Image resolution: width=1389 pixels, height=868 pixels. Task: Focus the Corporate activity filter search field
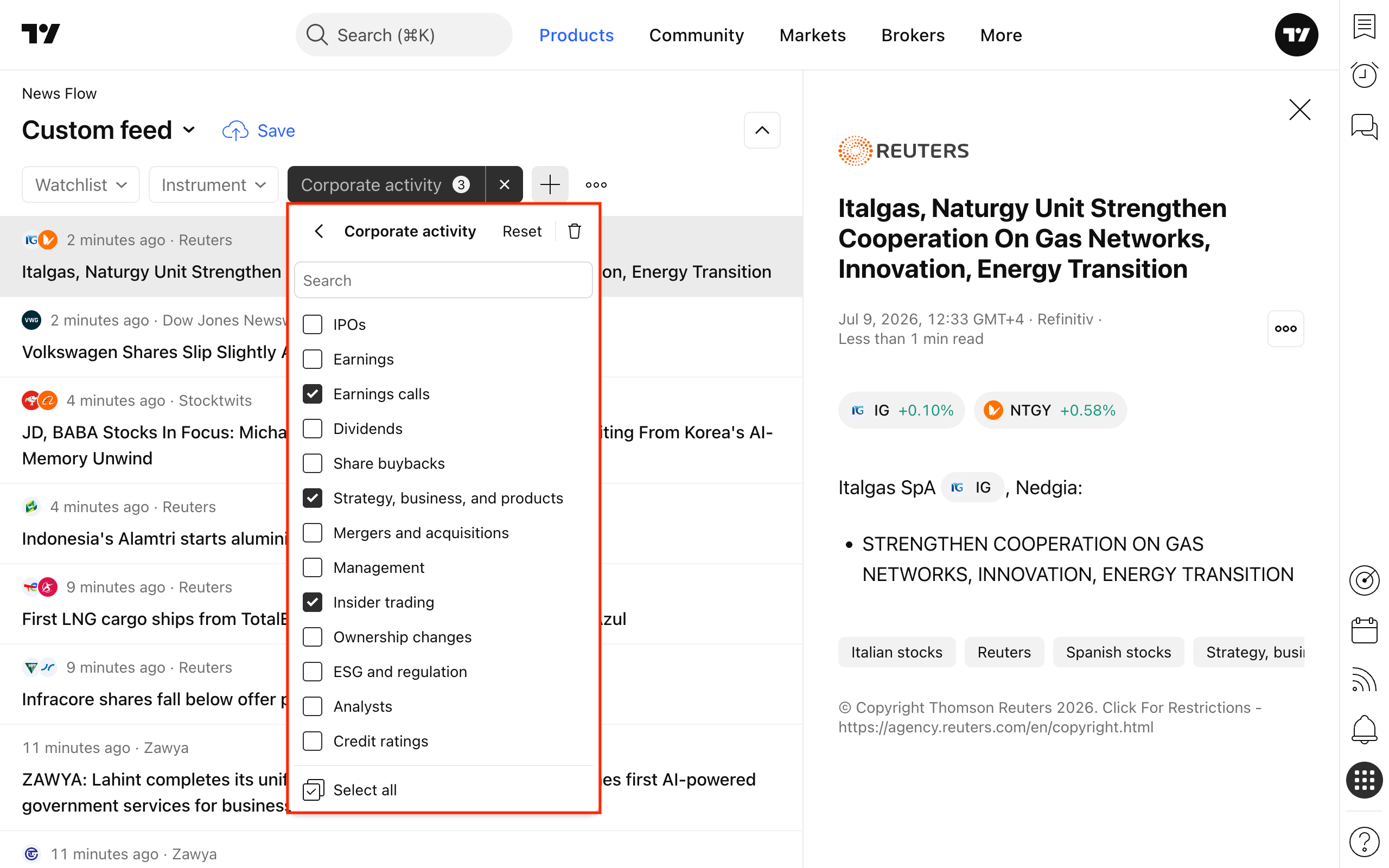point(443,280)
